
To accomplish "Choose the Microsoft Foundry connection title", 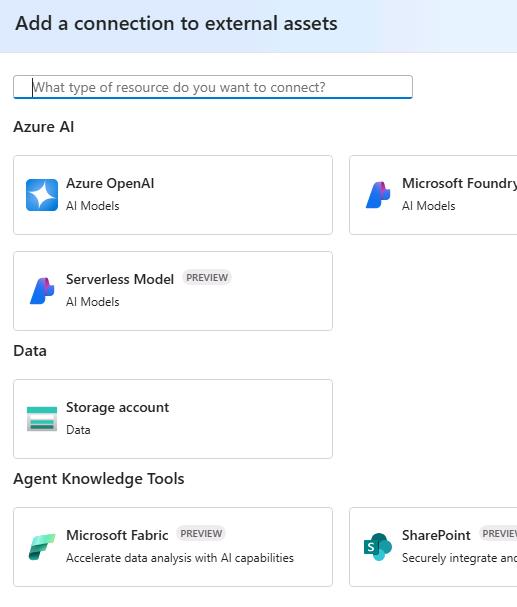I will click(459, 183).
